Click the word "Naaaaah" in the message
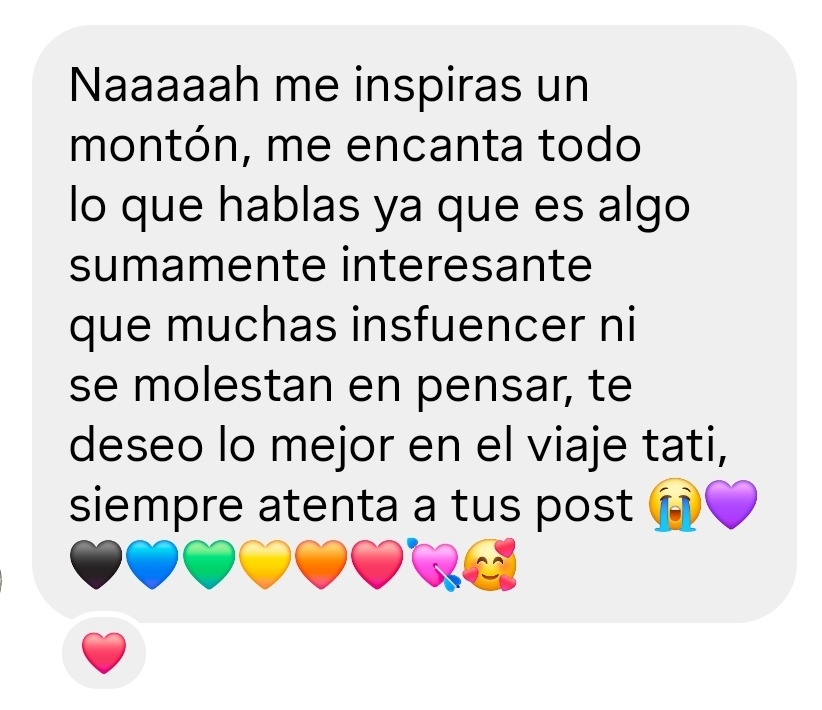Viewport: 822px width, 710px height. coord(164,85)
